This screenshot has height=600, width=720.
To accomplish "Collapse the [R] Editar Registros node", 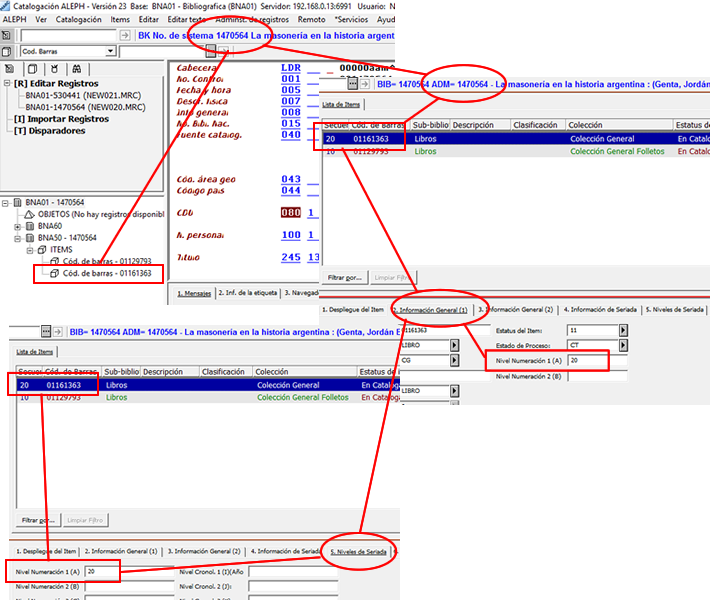I will point(7,84).
